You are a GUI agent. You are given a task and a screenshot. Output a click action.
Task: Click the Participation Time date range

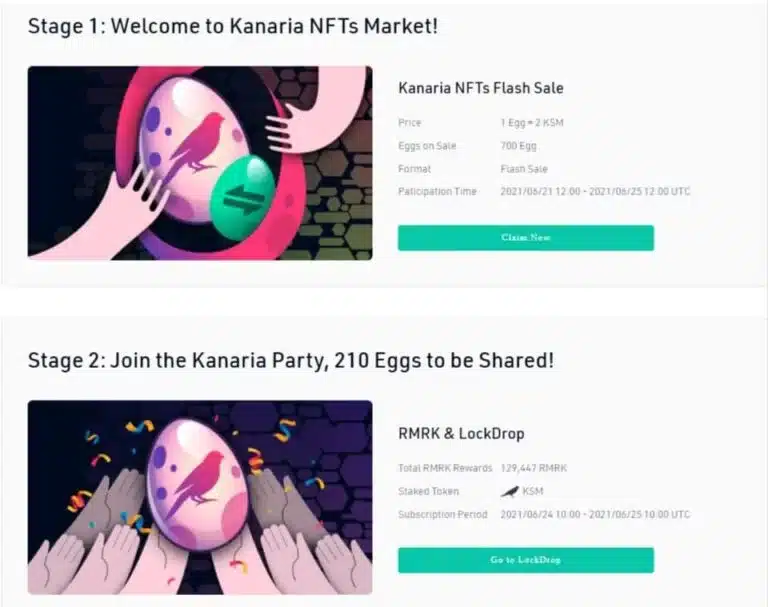coord(595,191)
